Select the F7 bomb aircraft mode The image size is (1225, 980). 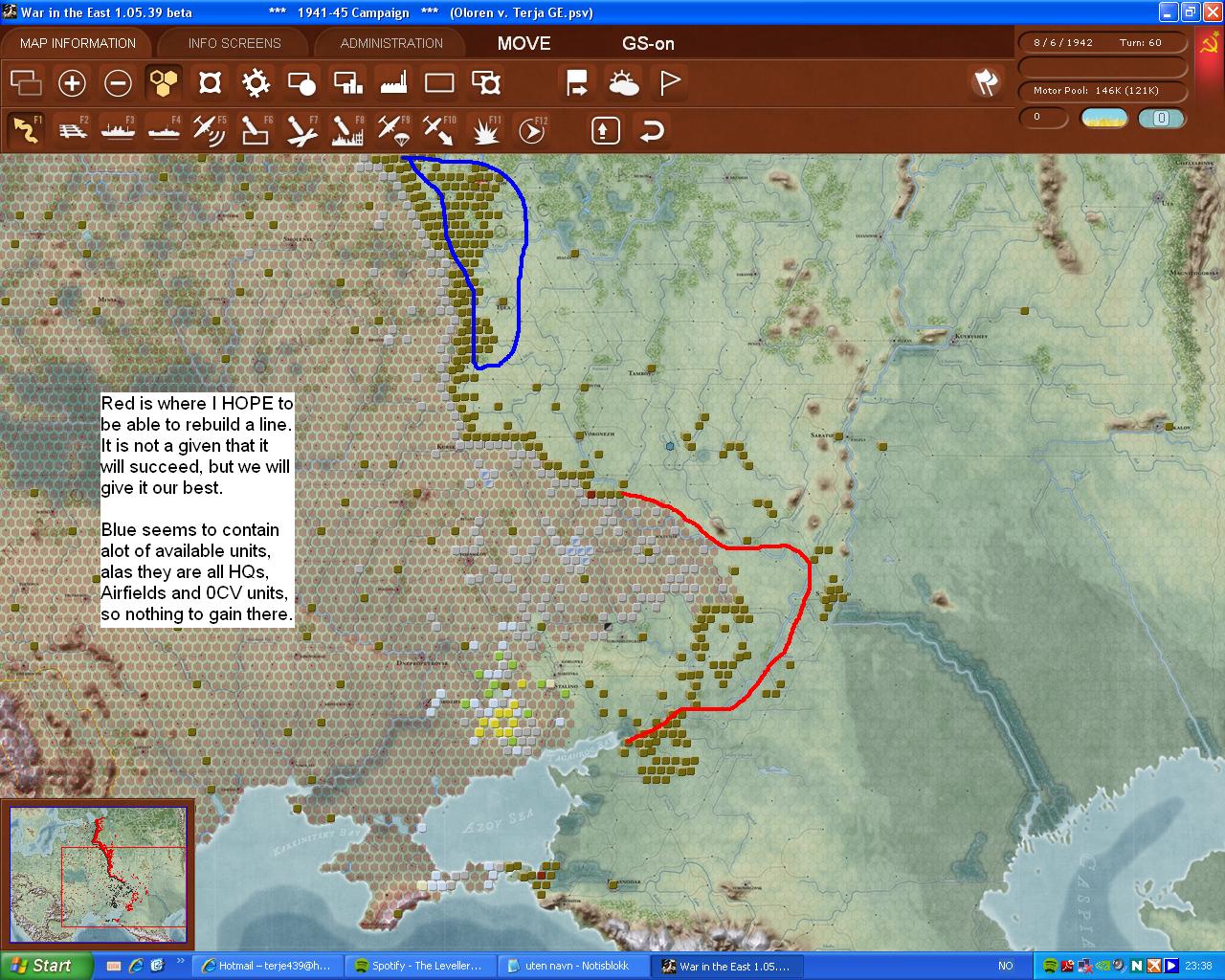[x=301, y=130]
